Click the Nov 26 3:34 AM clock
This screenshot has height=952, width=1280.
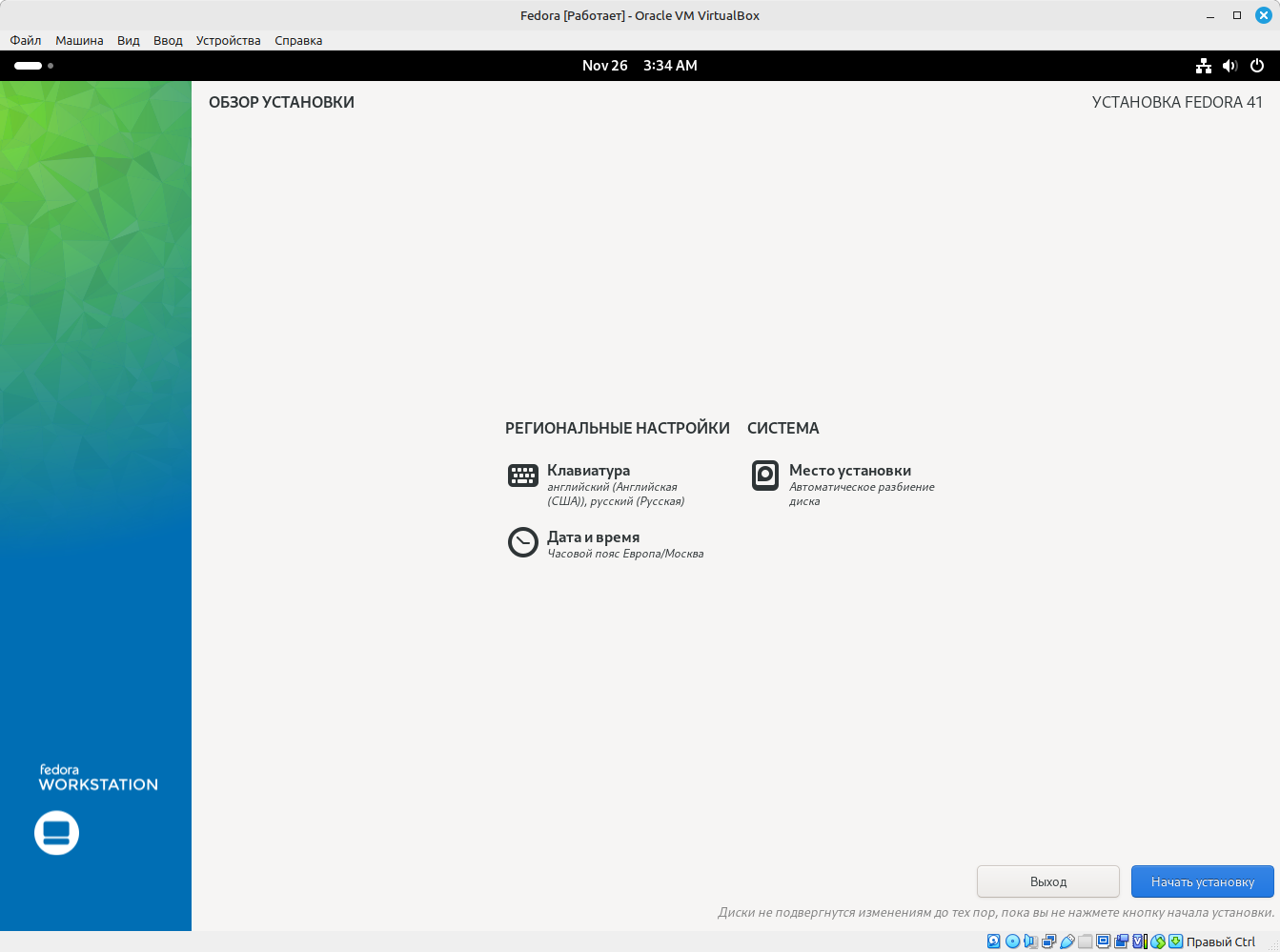640,66
